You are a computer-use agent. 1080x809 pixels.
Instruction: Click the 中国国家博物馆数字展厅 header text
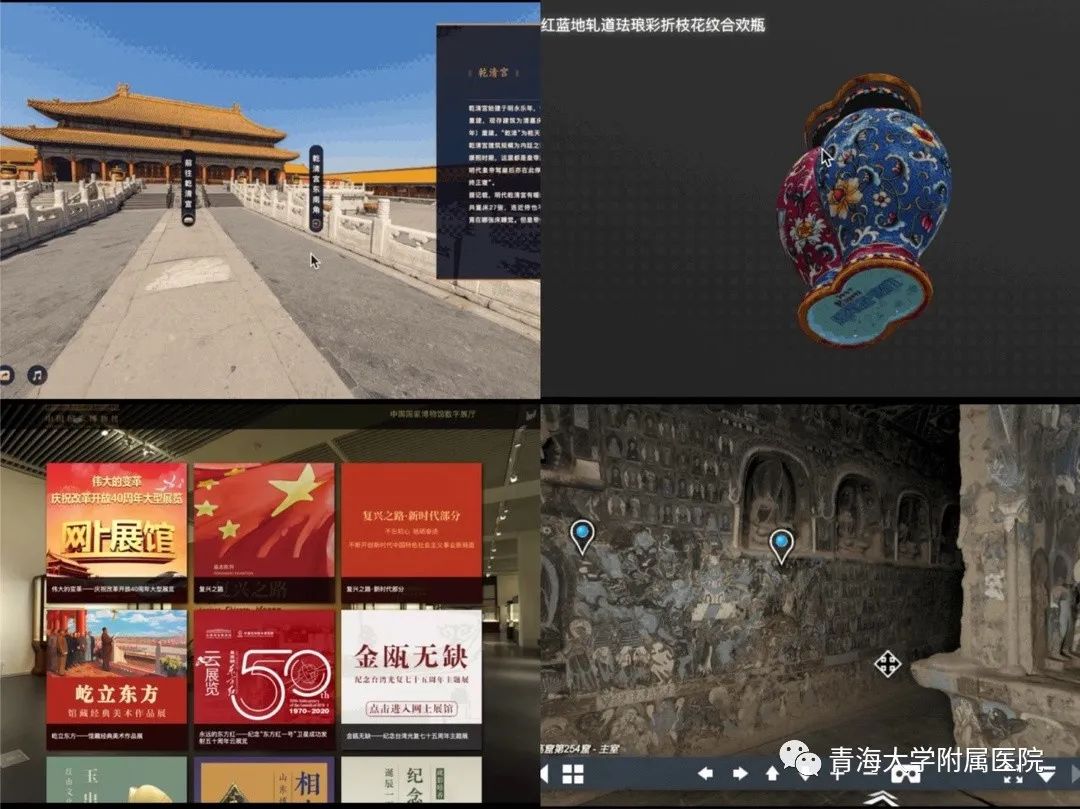(x=433, y=414)
